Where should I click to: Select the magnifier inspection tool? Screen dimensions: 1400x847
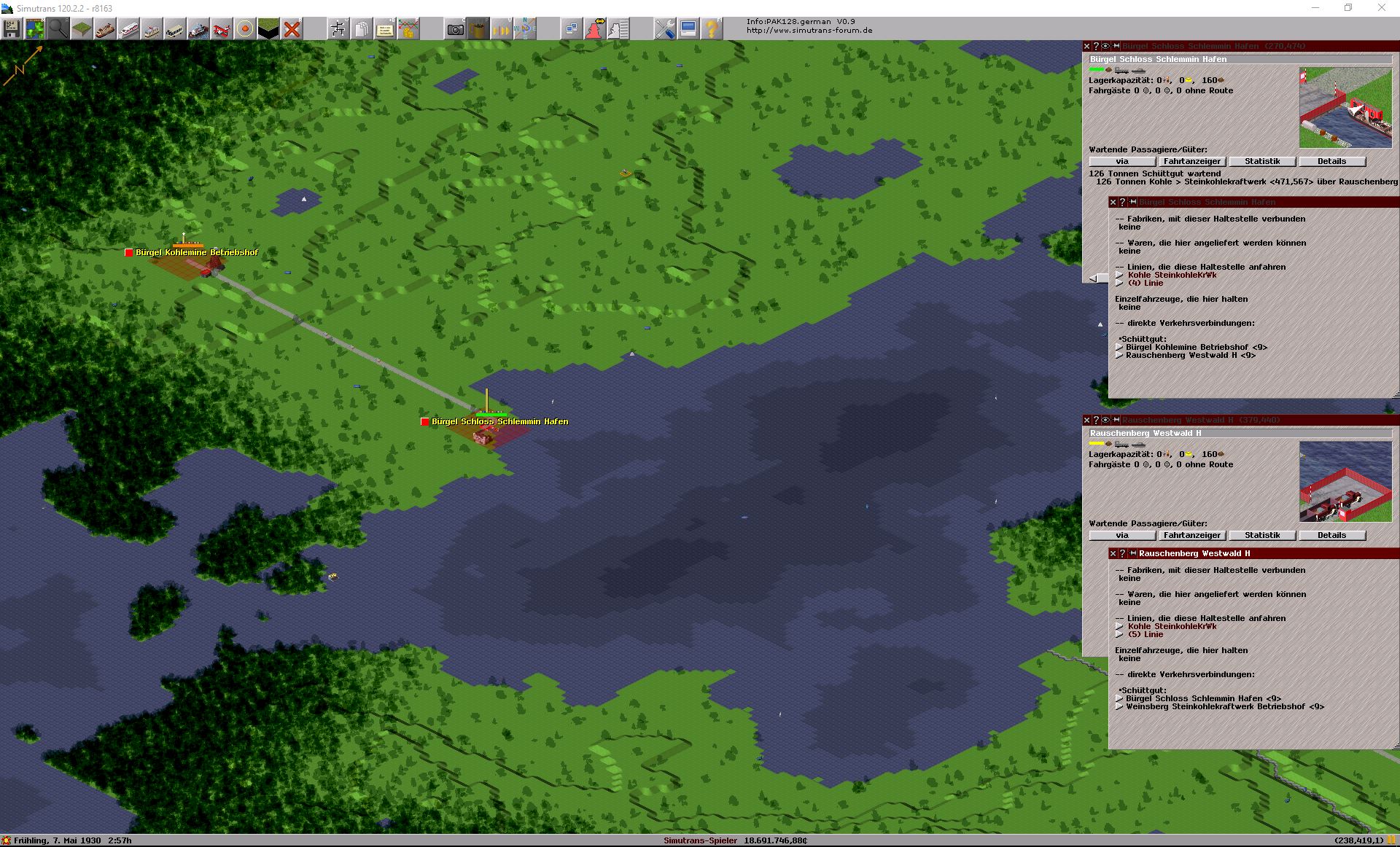58,29
